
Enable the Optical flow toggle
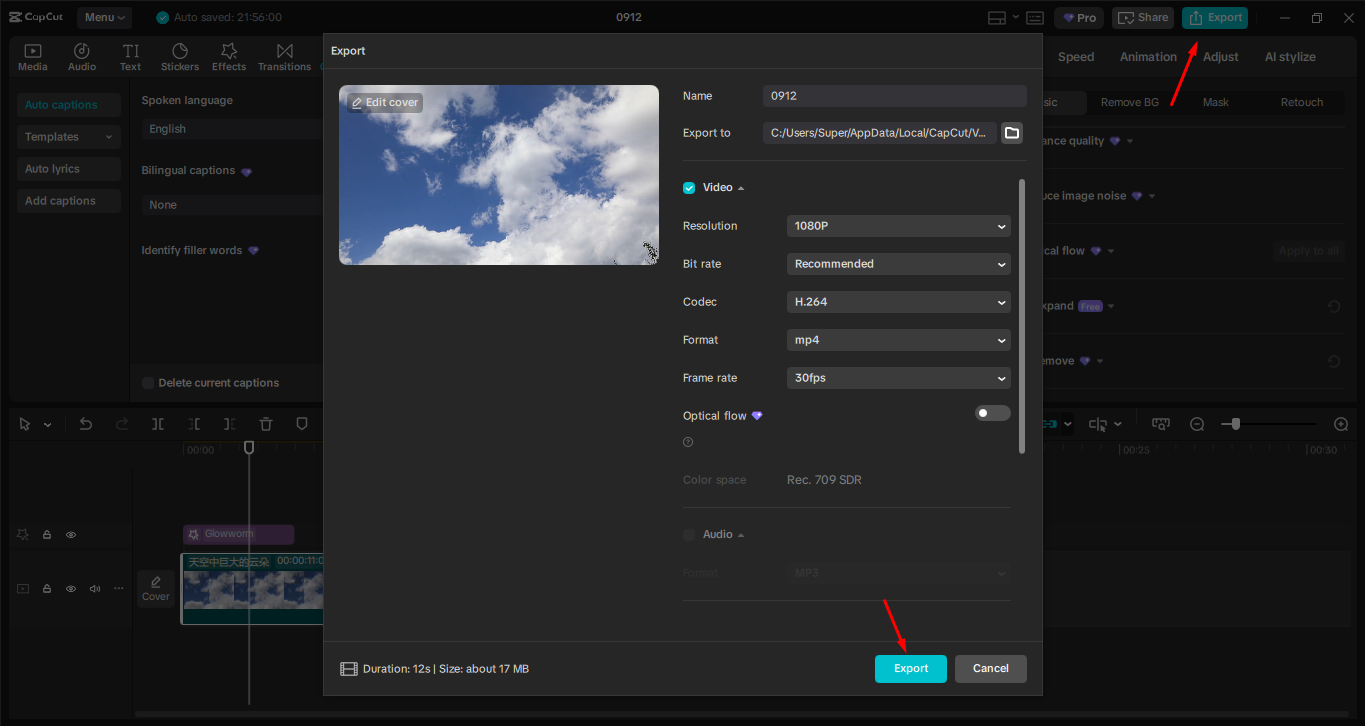tap(992, 412)
